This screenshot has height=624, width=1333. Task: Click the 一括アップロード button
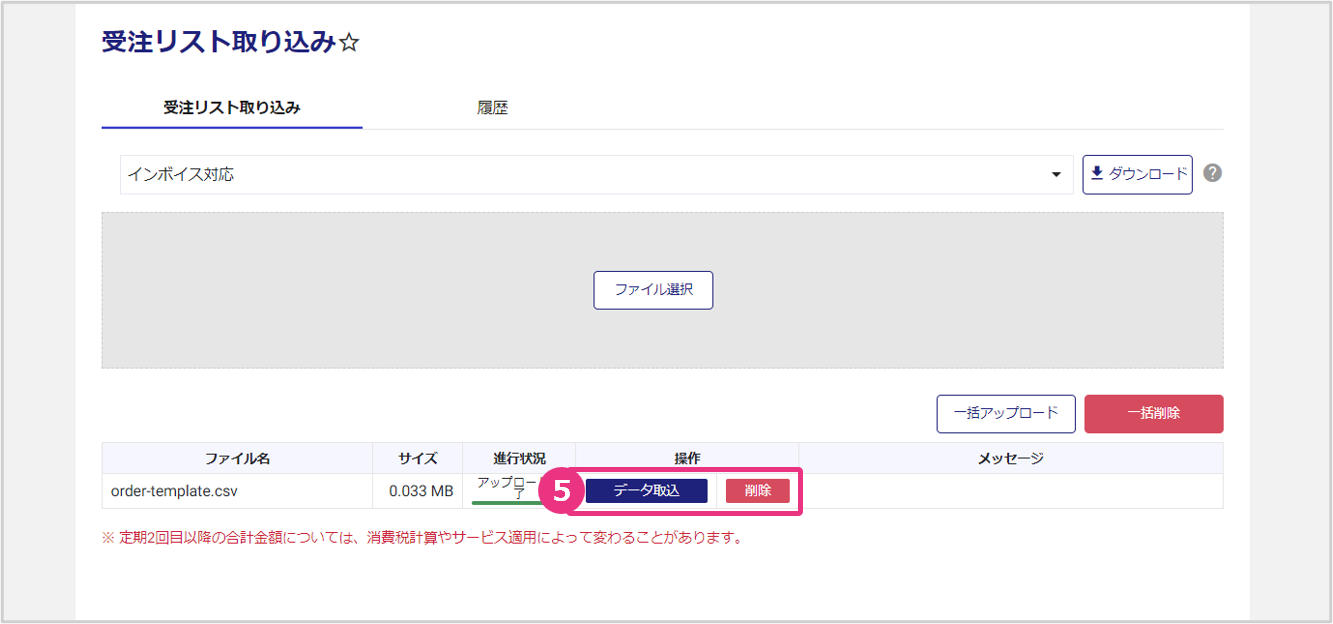tap(1005, 413)
